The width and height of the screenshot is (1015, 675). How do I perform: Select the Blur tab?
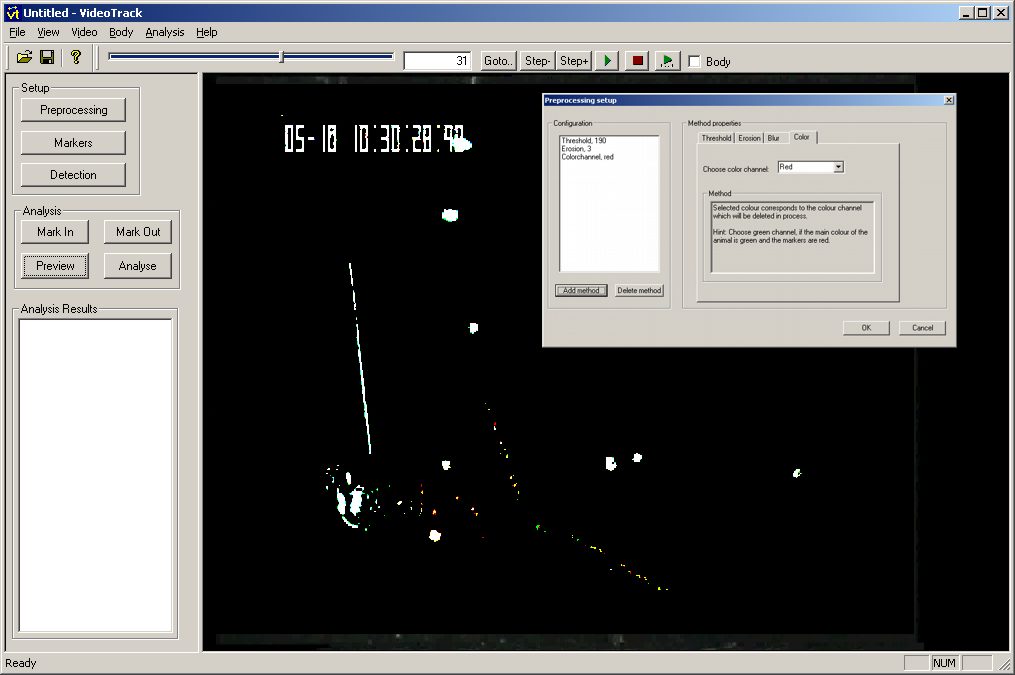tap(773, 138)
